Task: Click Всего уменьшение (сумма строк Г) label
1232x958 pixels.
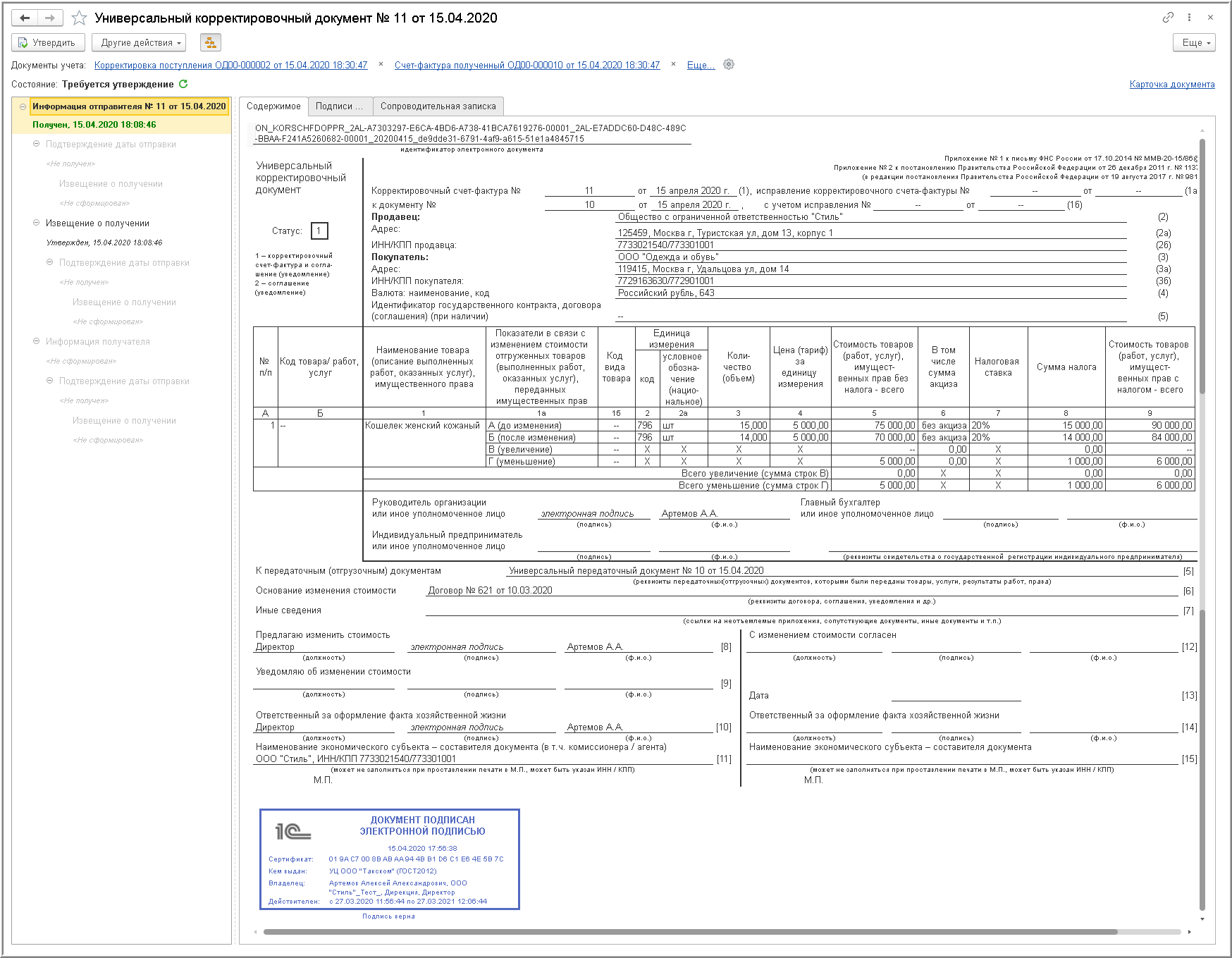Action: coord(753,486)
